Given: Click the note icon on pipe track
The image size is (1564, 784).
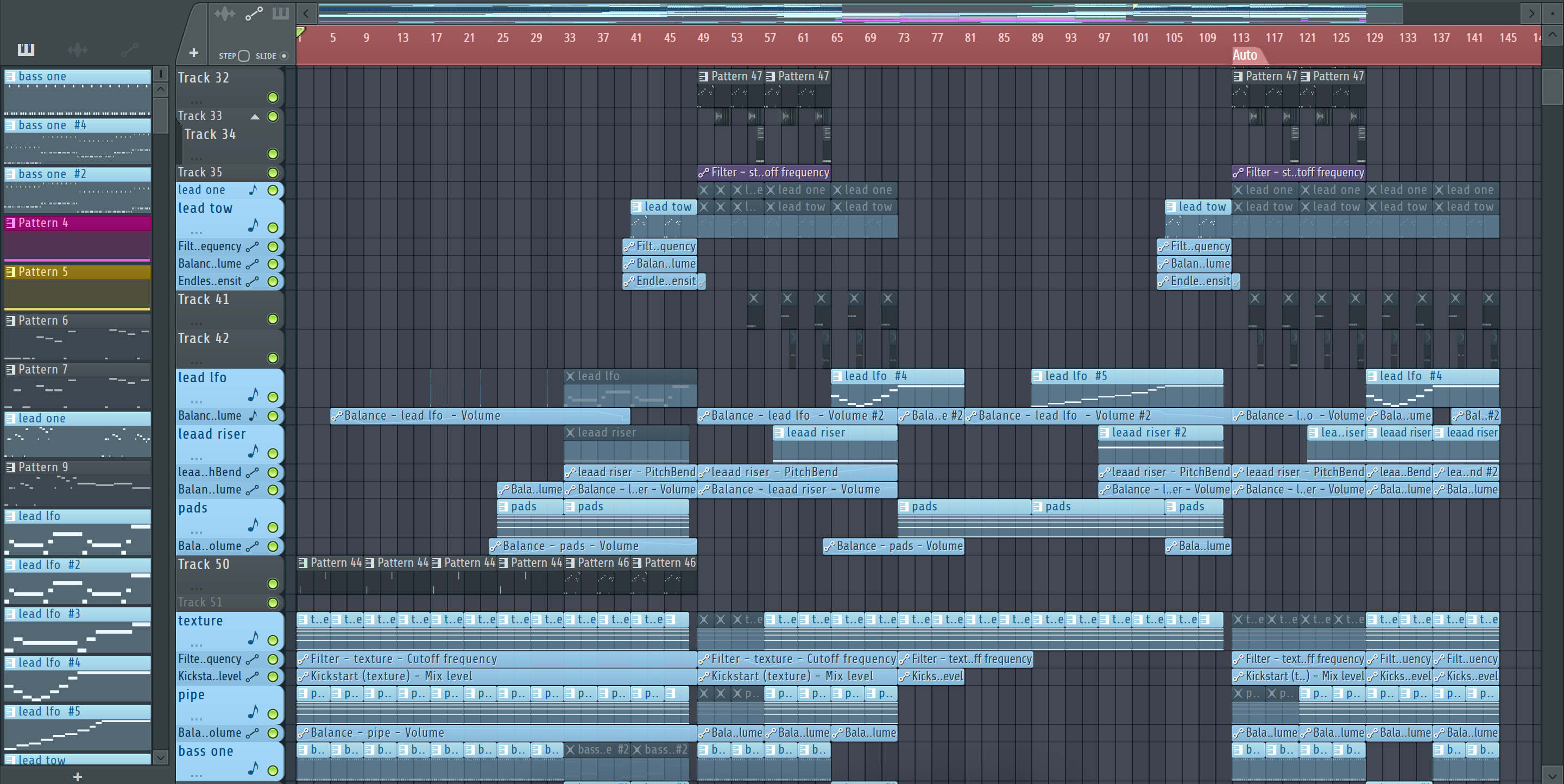Looking at the screenshot, I should tap(253, 712).
